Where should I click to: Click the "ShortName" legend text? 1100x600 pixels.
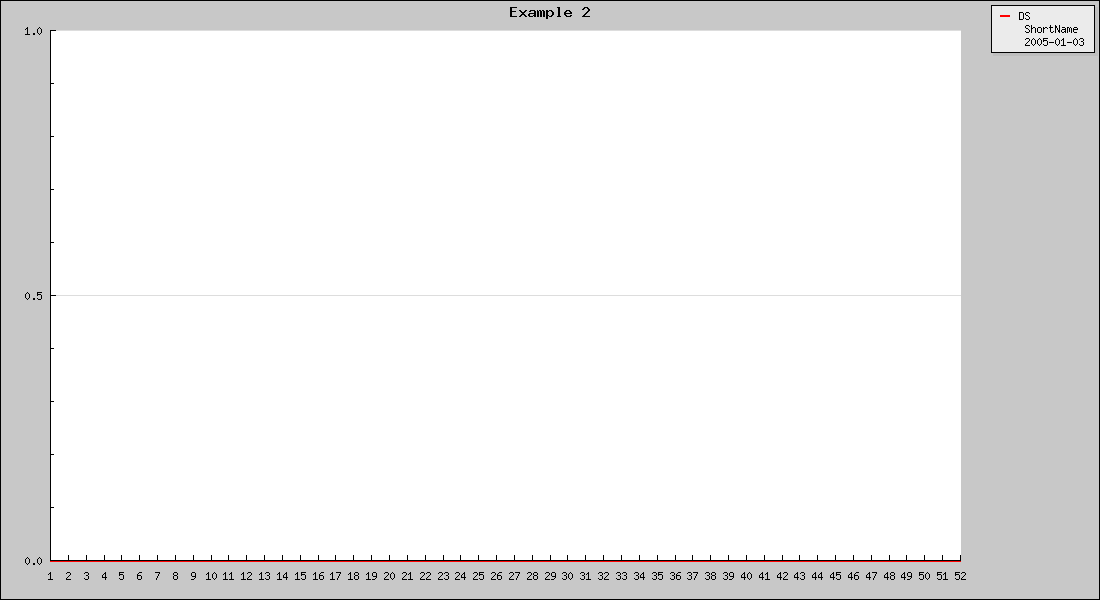(1050, 29)
